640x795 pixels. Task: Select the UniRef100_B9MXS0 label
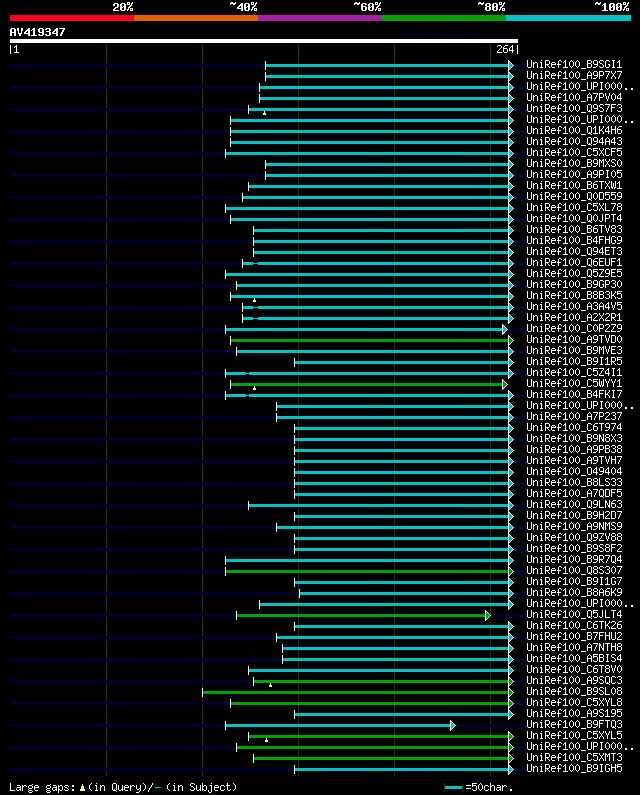click(574, 163)
